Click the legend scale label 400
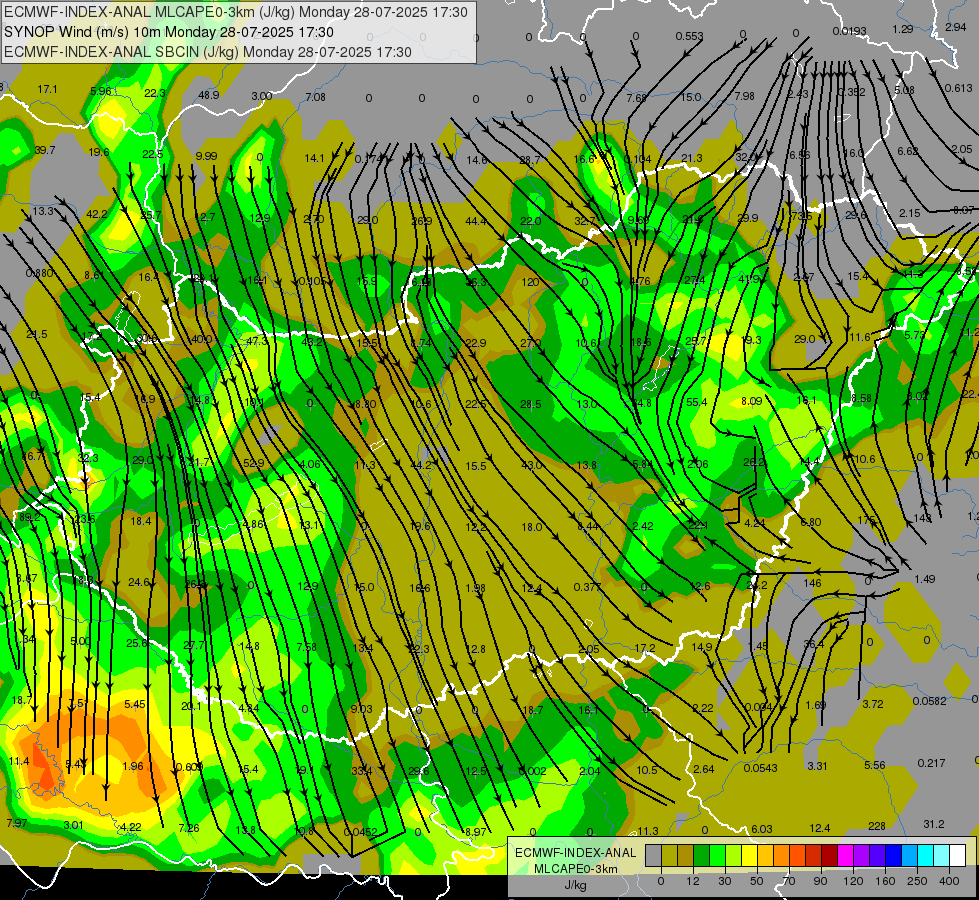This screenshot has height=900, width=979. point(949,881)
